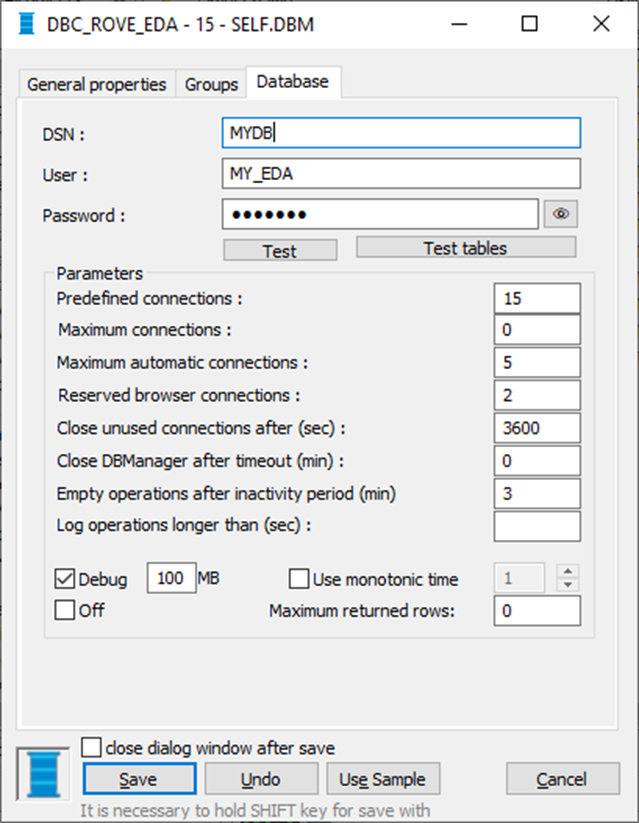
Task: Cancel the dialog
Action: point(562,779)
